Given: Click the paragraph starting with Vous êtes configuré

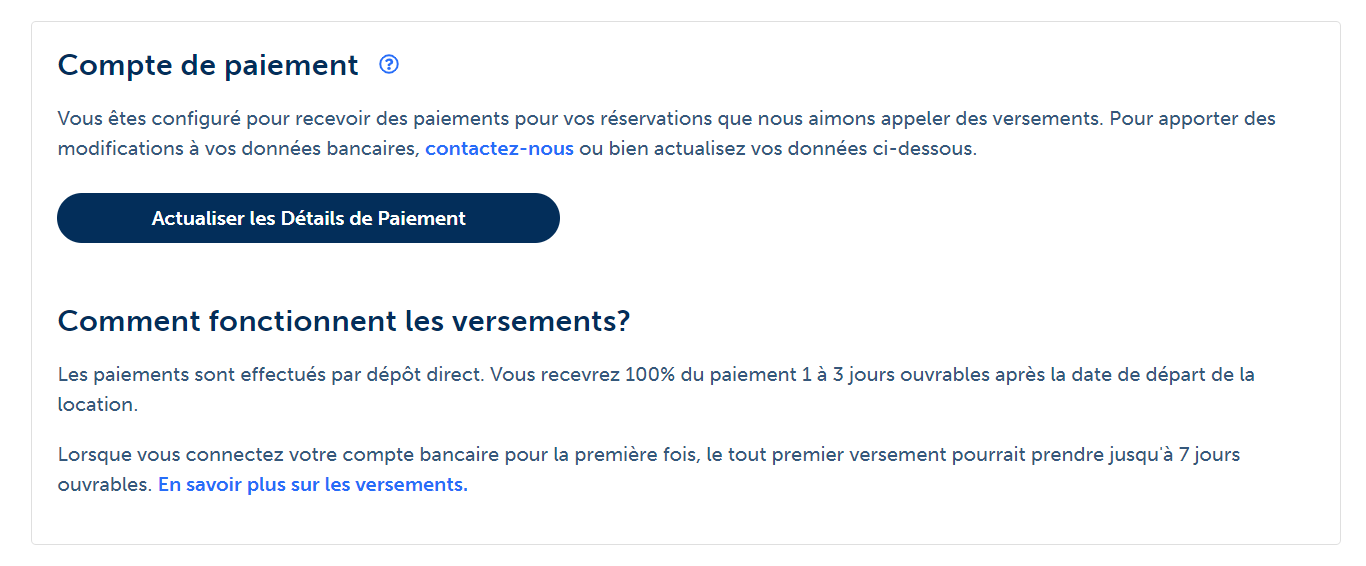Looking at the screenshot, I should 667,134.
